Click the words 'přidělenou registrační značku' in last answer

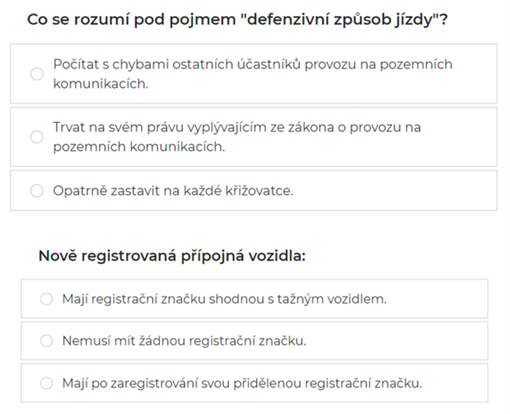click(x=327, y=383)
